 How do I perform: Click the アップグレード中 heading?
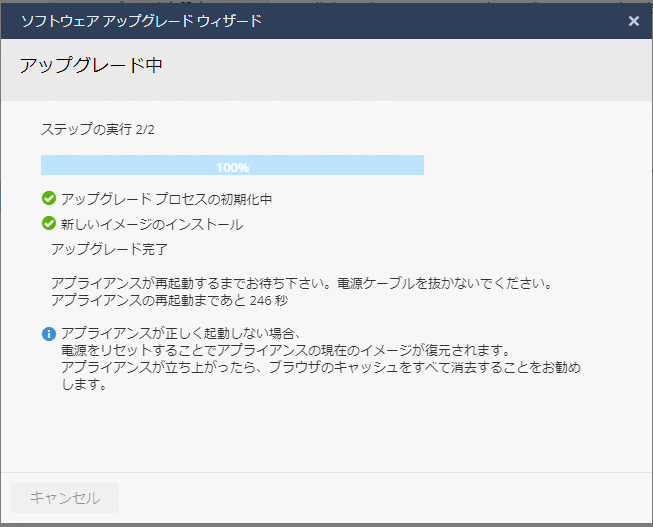point(91,66)
